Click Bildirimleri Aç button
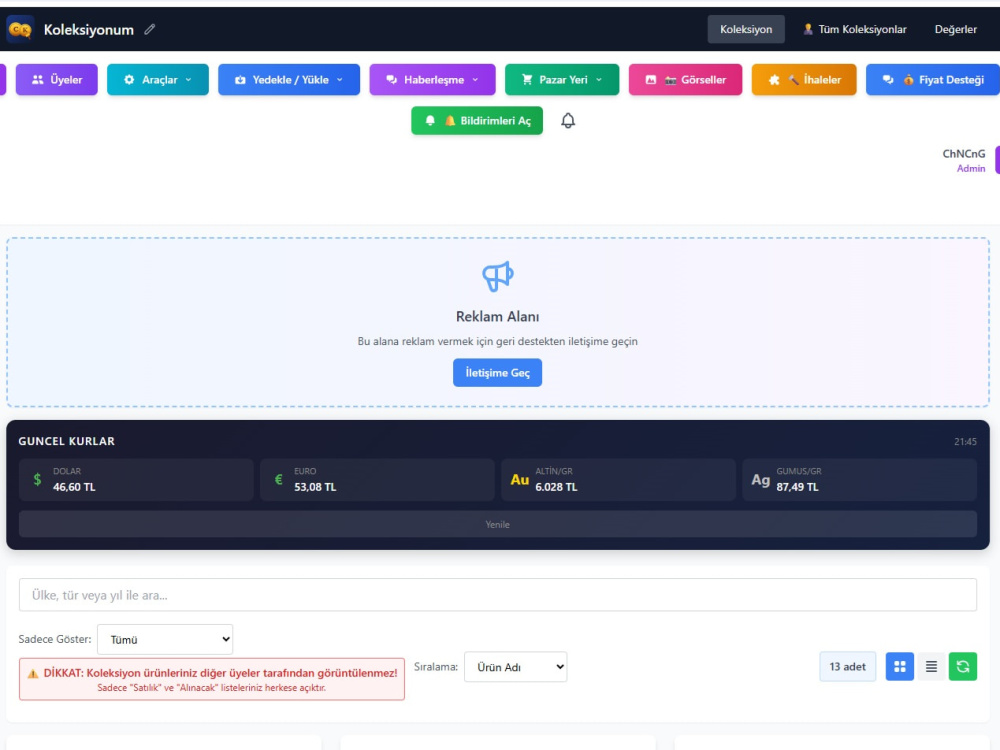Viewport: 1000px width, 750px height. 477,121
